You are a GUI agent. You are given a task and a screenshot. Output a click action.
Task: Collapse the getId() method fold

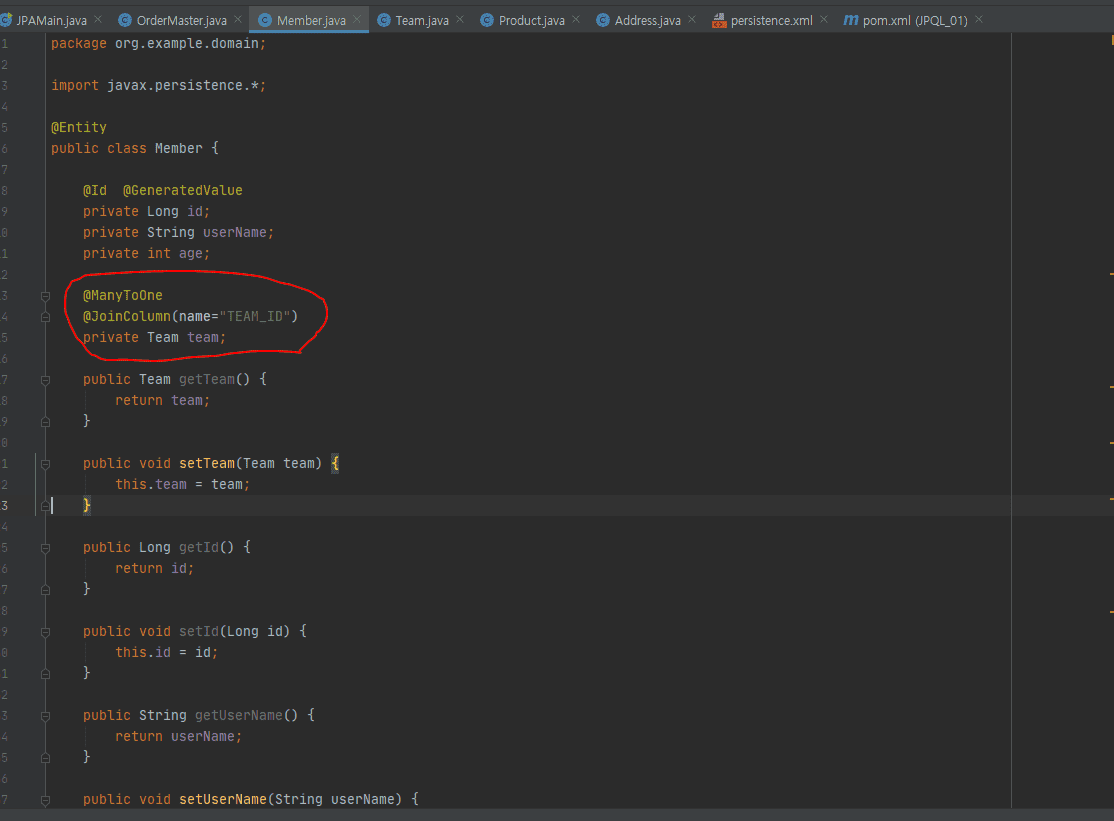click(x=45, y=548)
